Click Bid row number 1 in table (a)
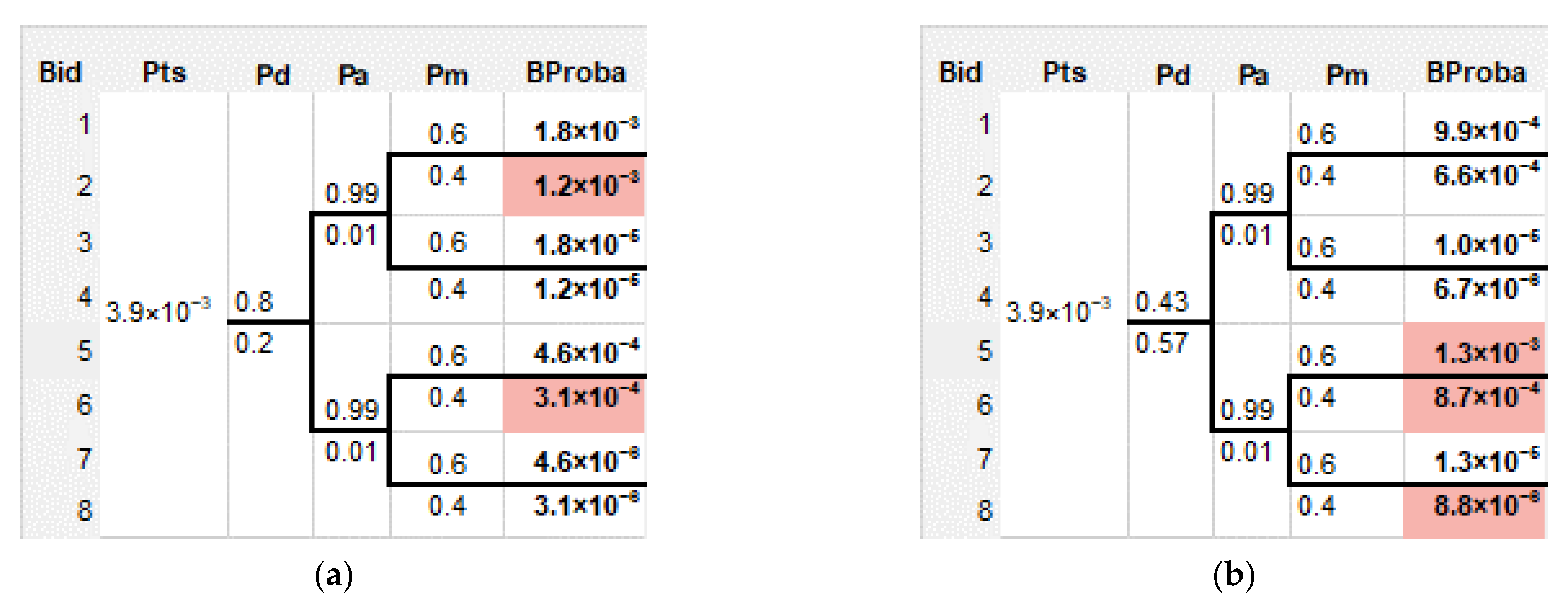 click(x=84, y=124)
